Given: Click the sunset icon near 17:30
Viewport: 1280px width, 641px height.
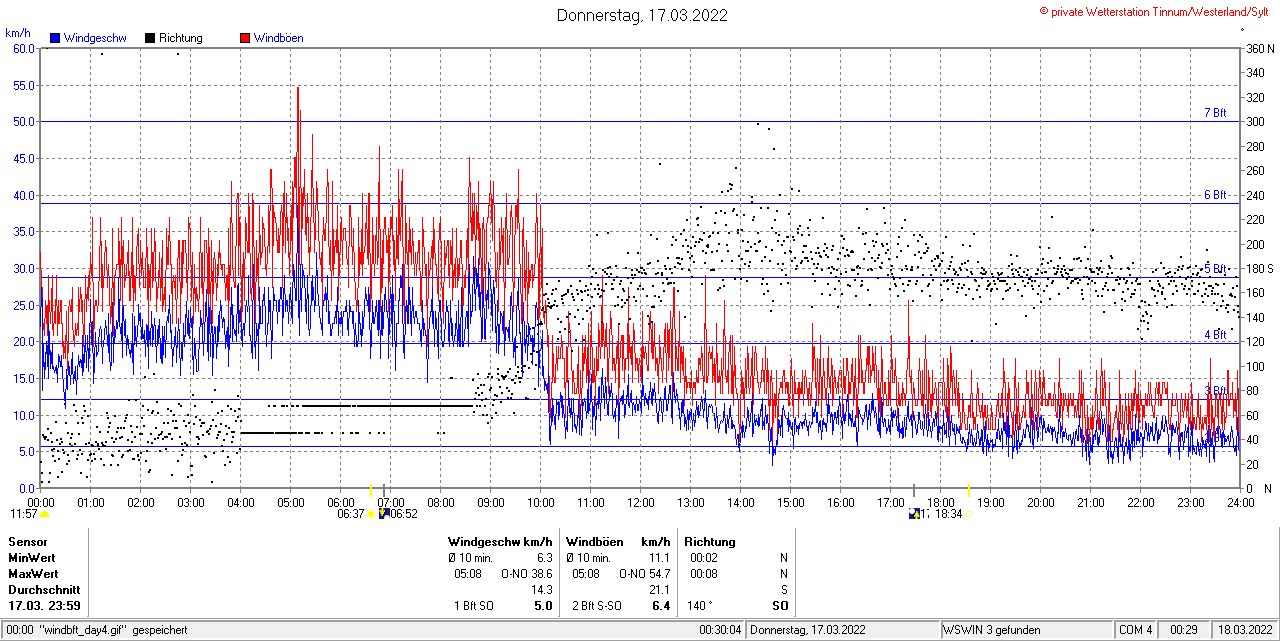Looking at the screenshot, I should click(x=914, y=514).
